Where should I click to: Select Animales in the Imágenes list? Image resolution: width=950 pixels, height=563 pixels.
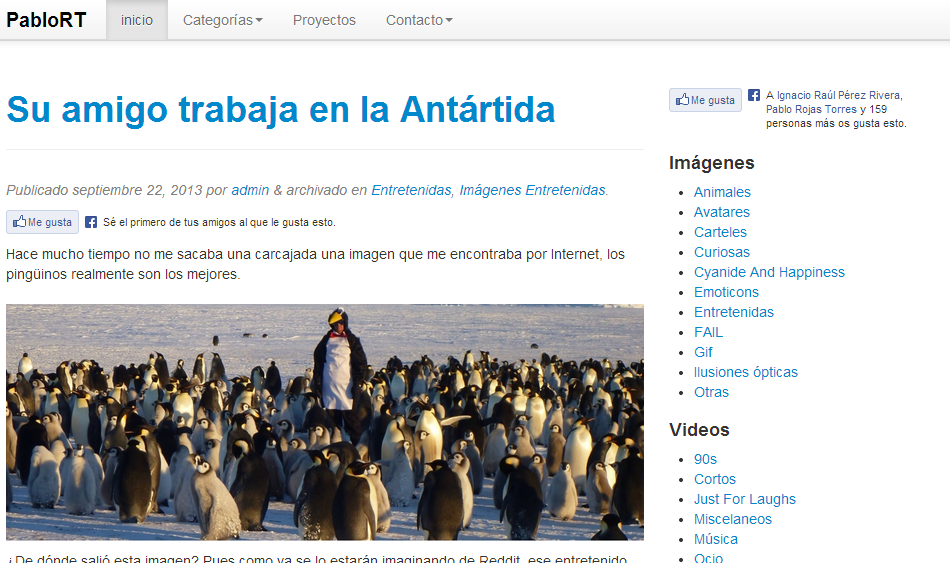[x=722, y=192]
